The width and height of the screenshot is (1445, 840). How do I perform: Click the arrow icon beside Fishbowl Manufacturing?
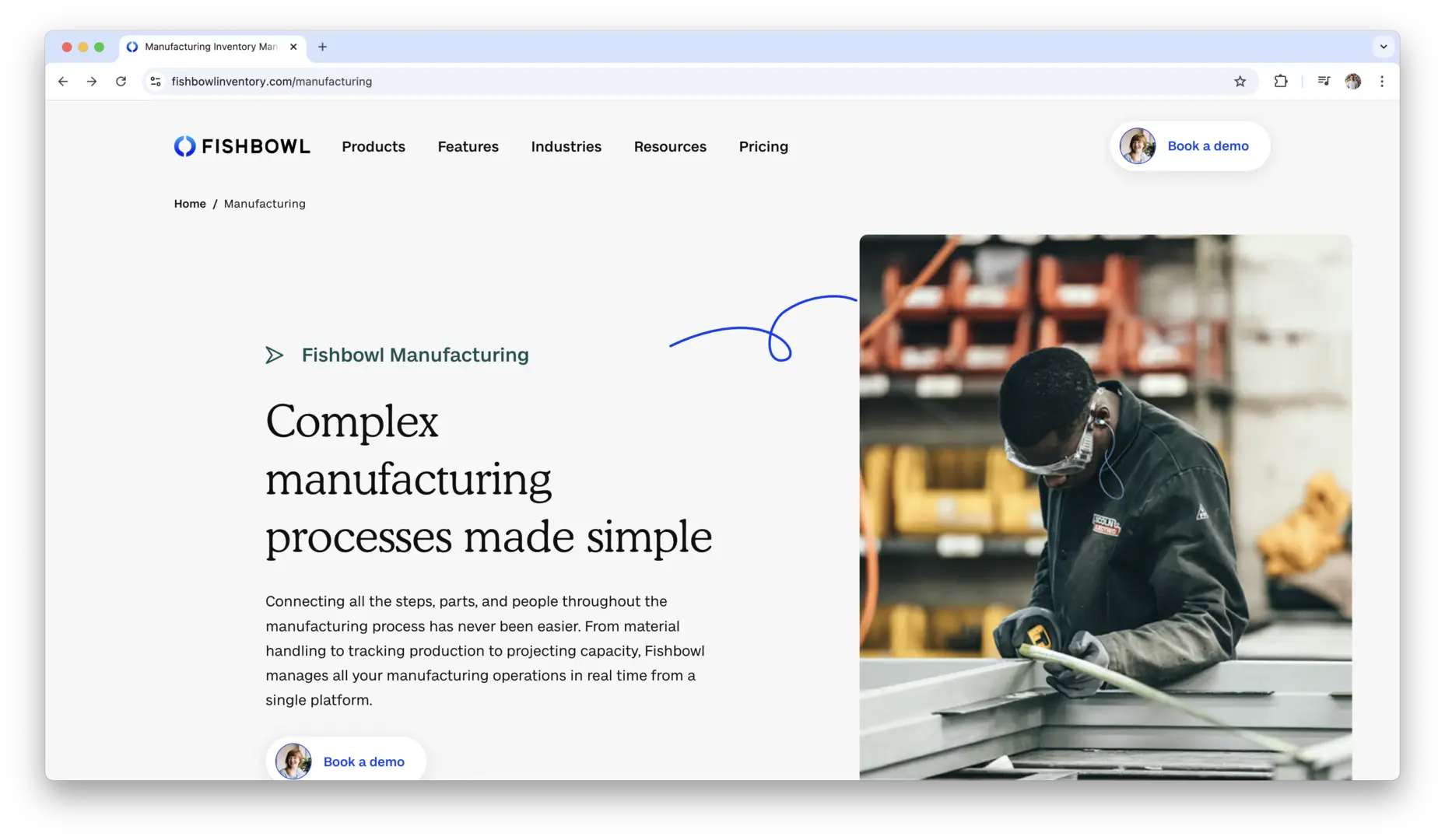pyautogui.click(x=274, y=355)
